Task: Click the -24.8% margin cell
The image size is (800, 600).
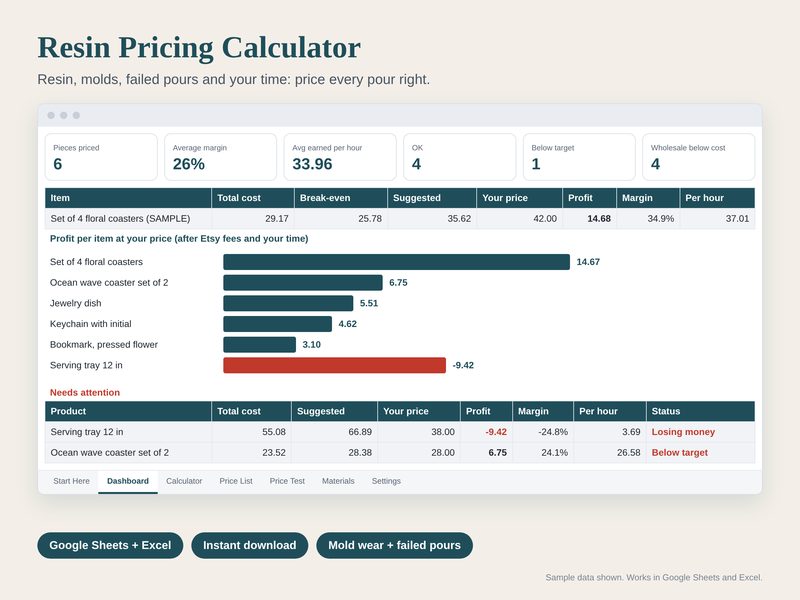Action: click(543, 432)
